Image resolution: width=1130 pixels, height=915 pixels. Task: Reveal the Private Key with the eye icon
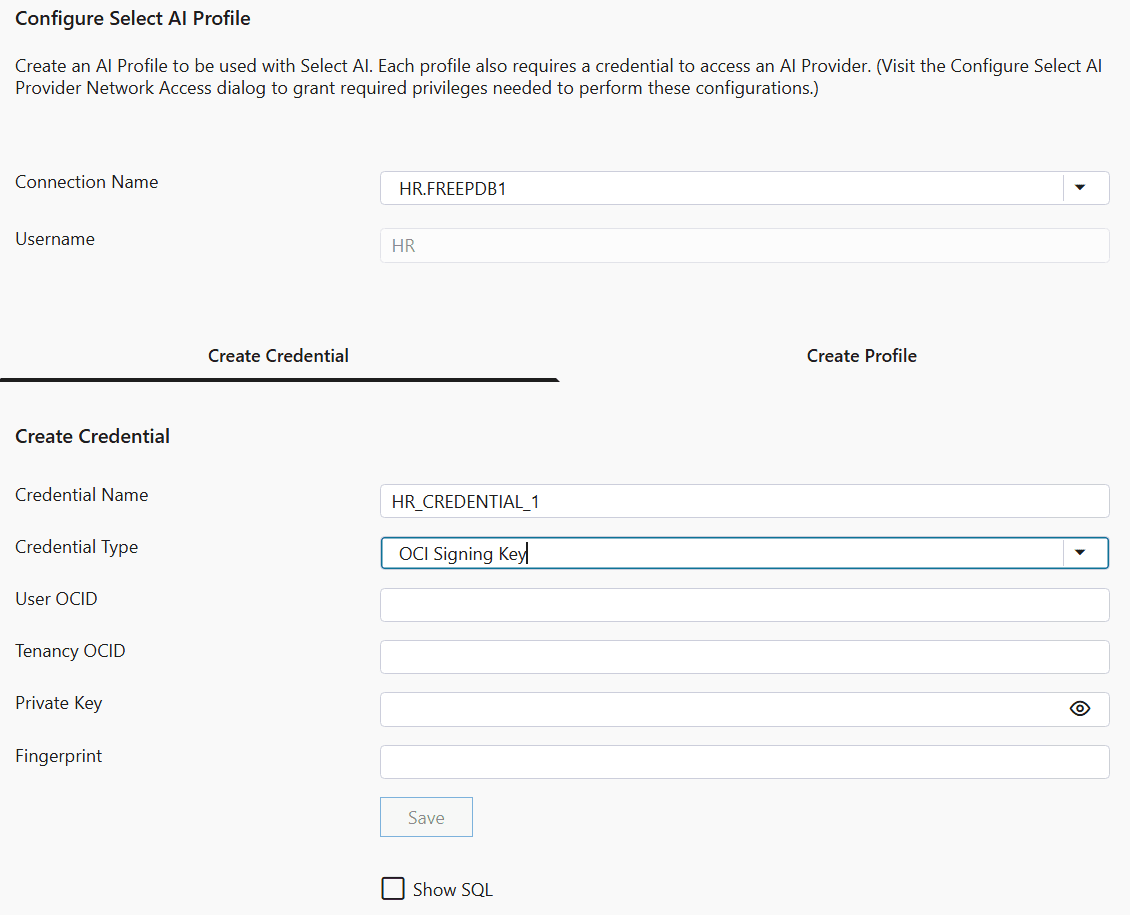tap(1079, 708)
